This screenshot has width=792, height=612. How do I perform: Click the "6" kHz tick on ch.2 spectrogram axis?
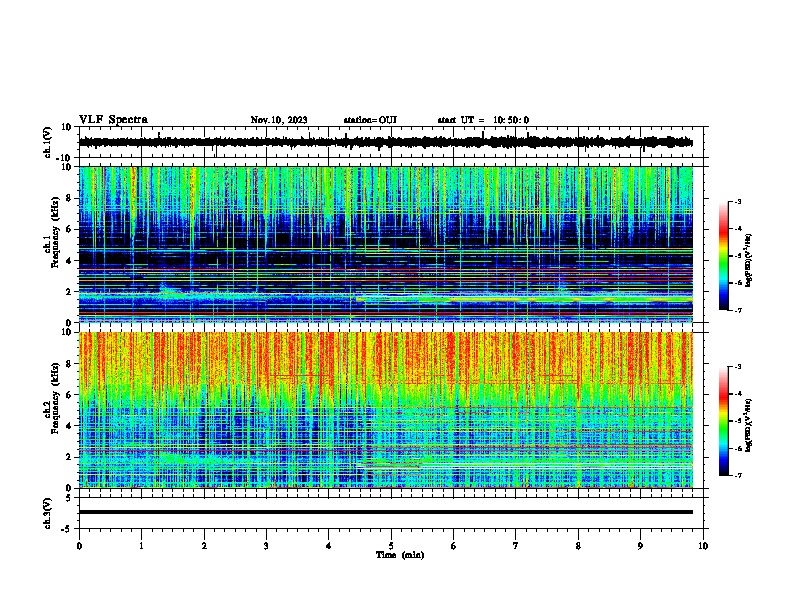point(69,394)
